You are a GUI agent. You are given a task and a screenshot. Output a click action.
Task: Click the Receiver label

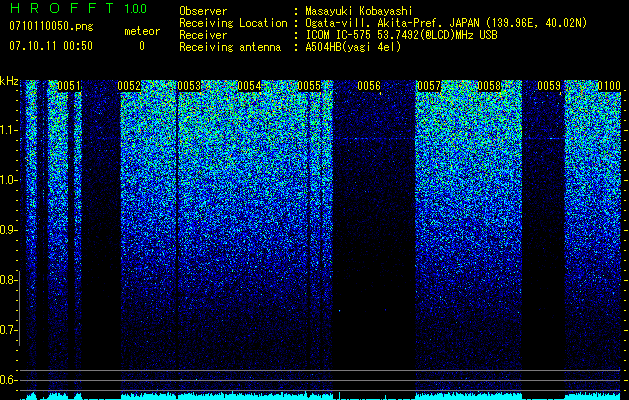203,35
